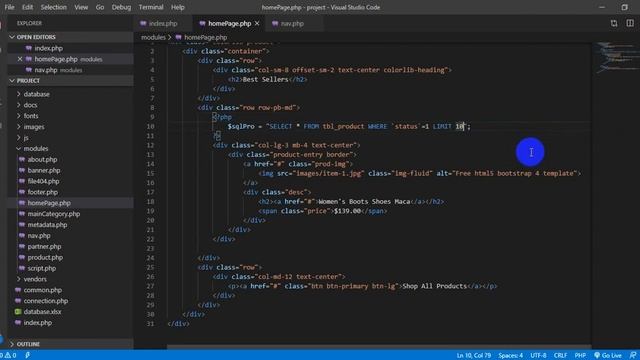This screenshot has height=360, width=640.
Task: Open the Edit menu
Action: point(27,7)
